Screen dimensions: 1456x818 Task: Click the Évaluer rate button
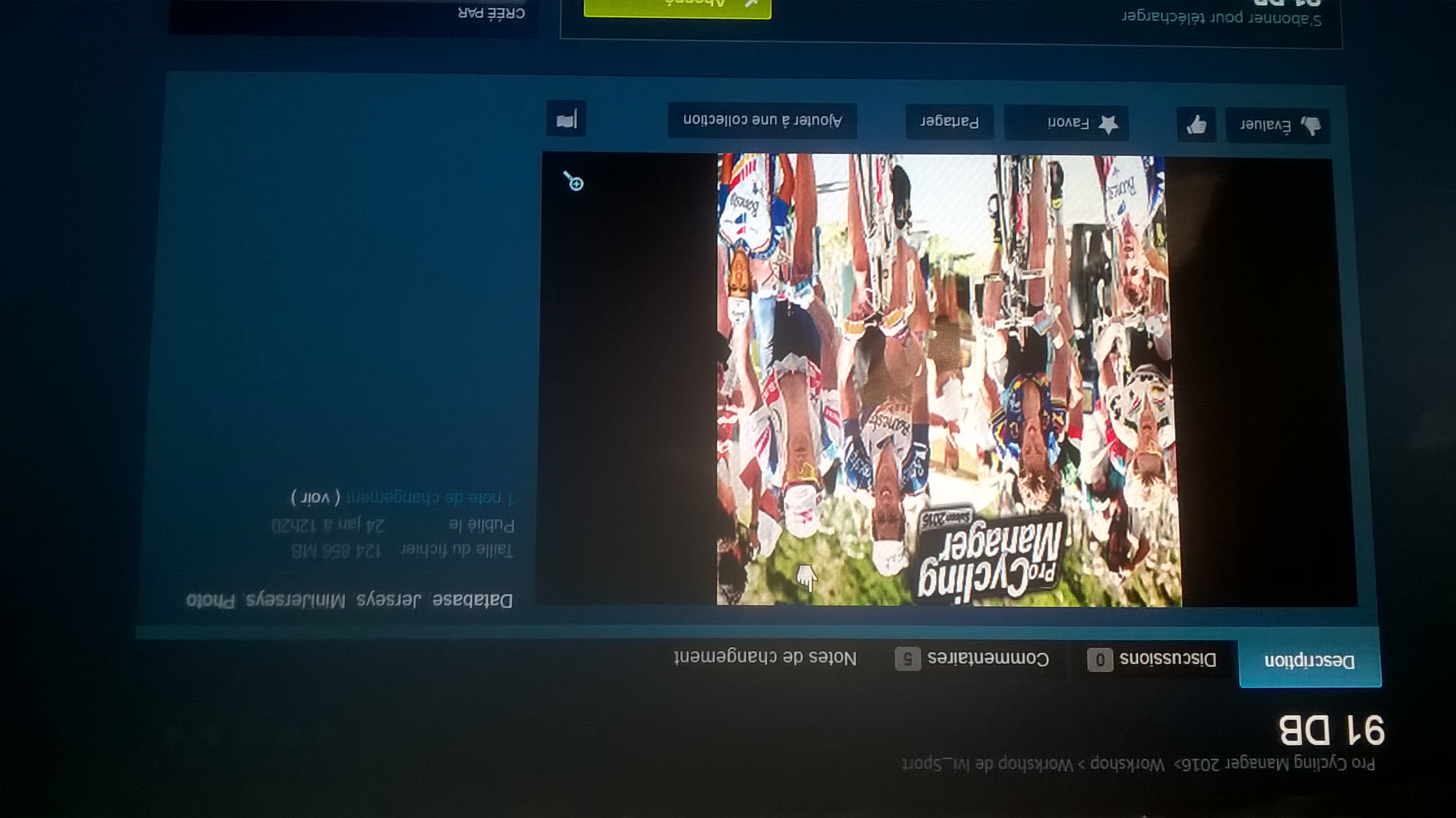[x=1277, y=125]
